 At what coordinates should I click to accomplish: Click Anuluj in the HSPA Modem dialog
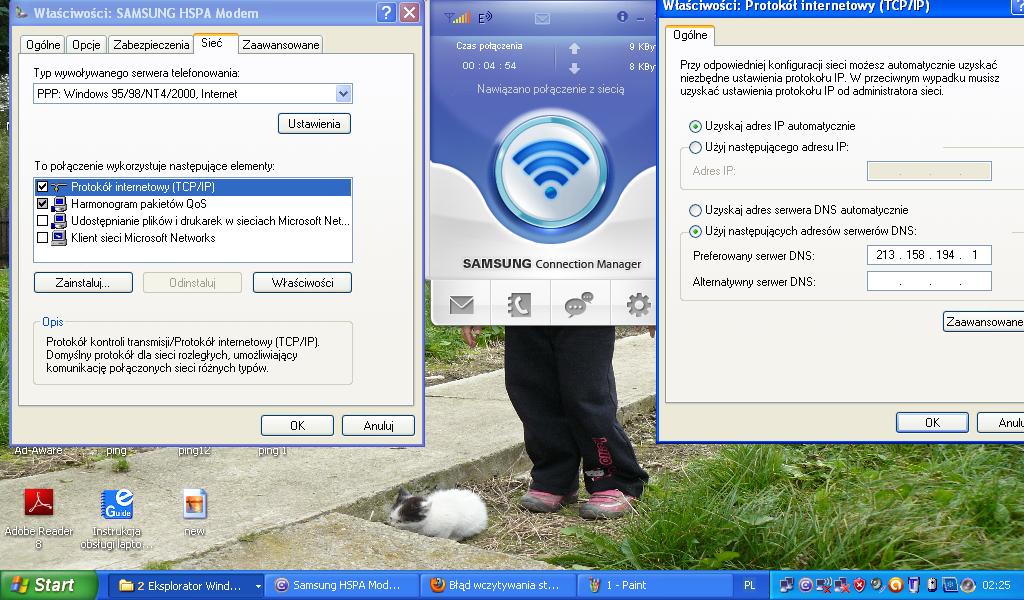pos(378,426)
